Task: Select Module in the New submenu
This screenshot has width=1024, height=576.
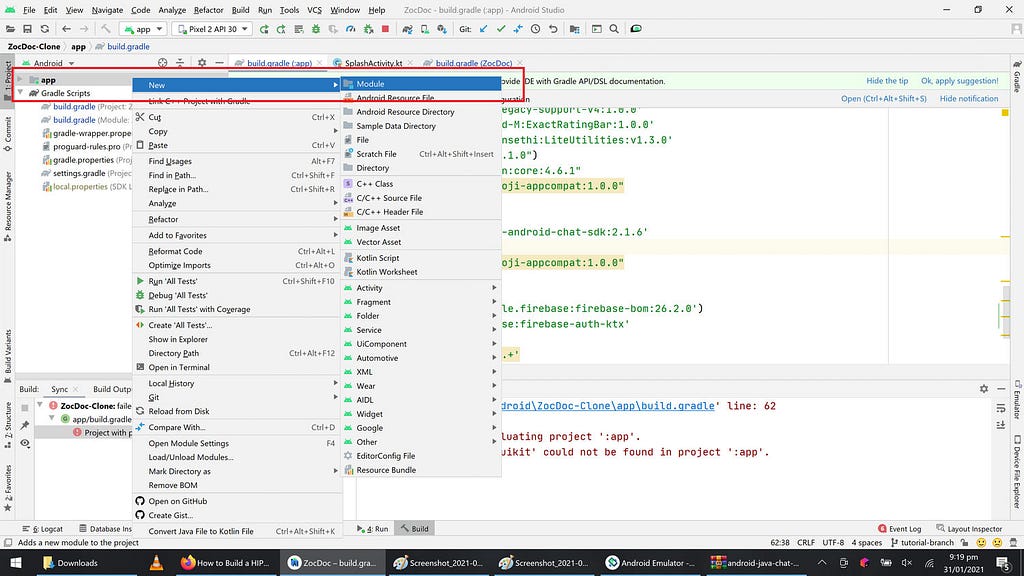Action: pyautogui.click(x=421, y=84)
